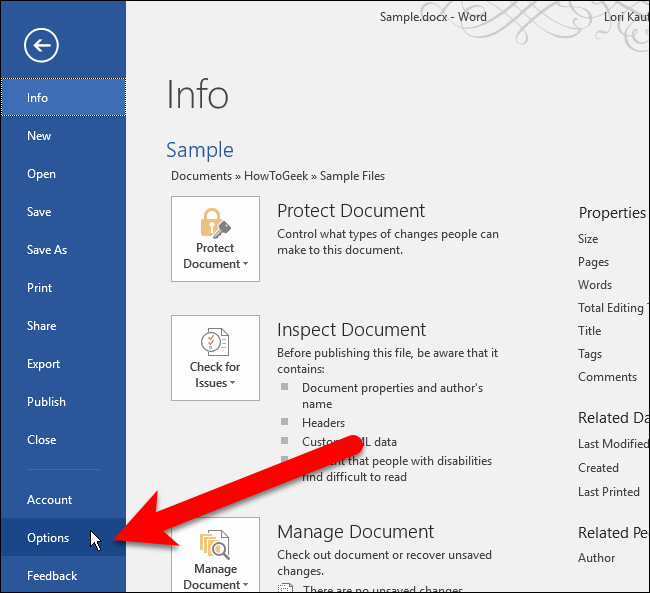Click the Documents breadcrumb path segment
Screen dimensions: 650x593
click(201, 176)
